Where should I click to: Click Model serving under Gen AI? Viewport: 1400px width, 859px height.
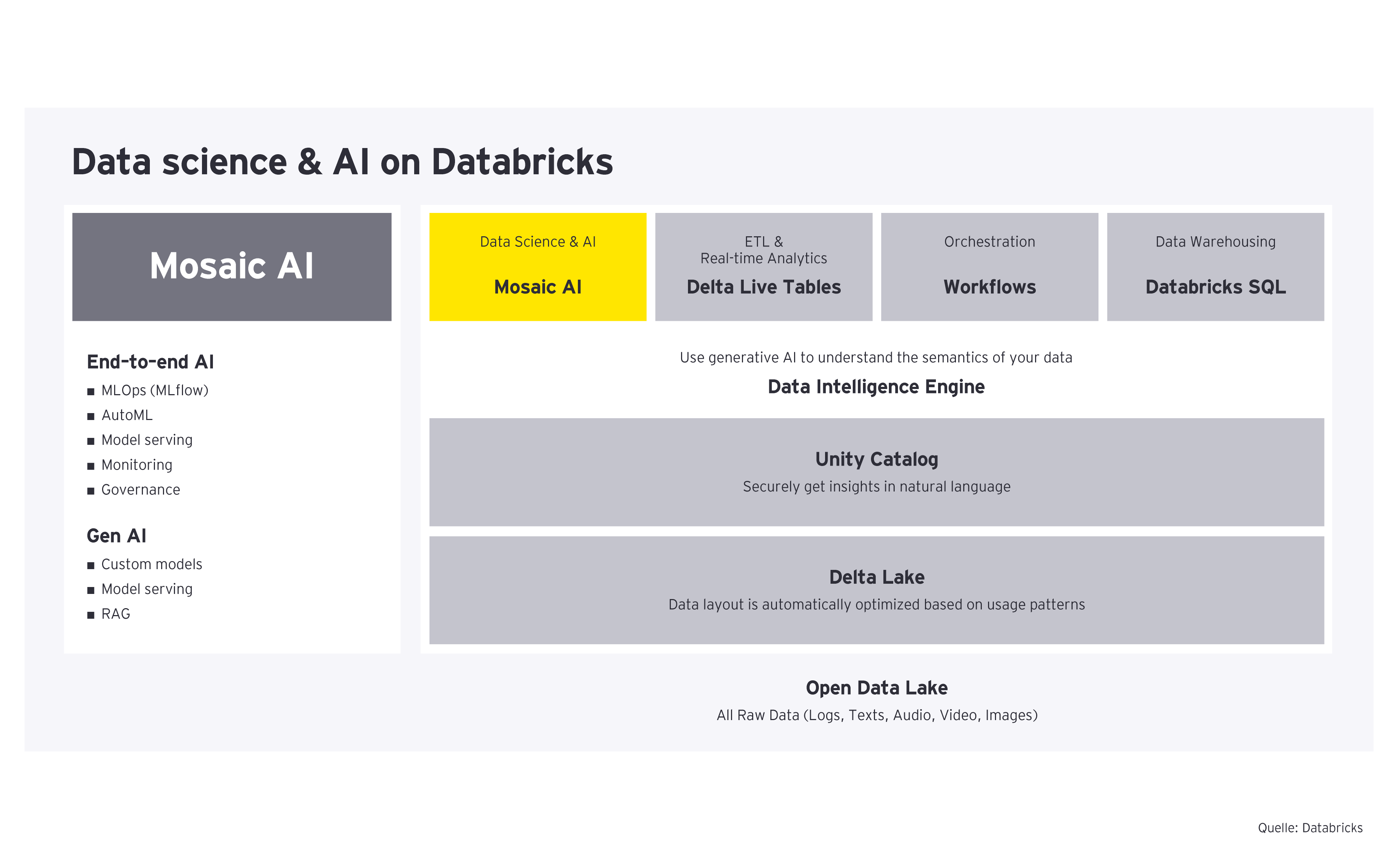tap(147, 589)
